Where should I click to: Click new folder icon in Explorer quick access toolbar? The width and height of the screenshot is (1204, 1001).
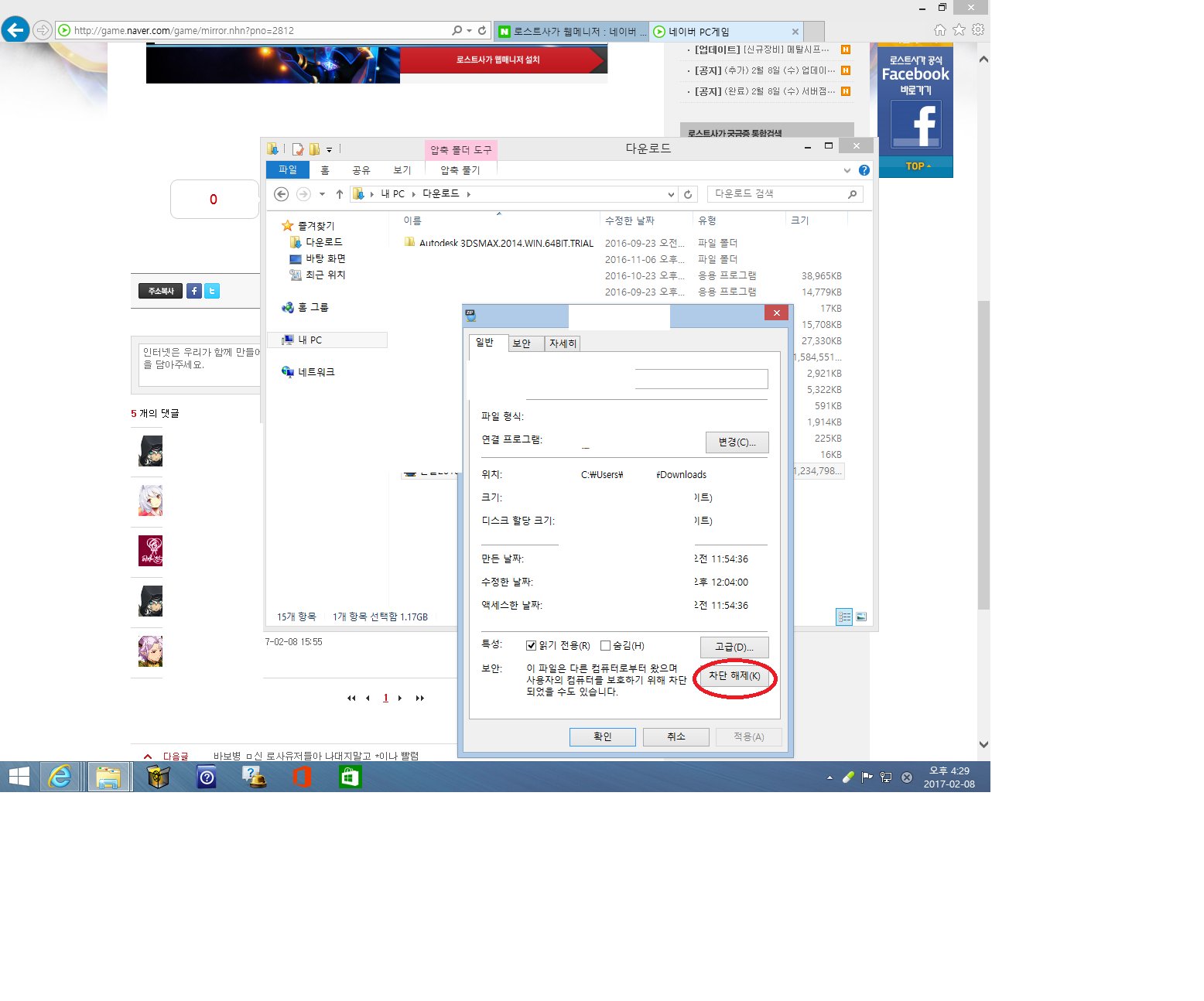pos(314,149)
